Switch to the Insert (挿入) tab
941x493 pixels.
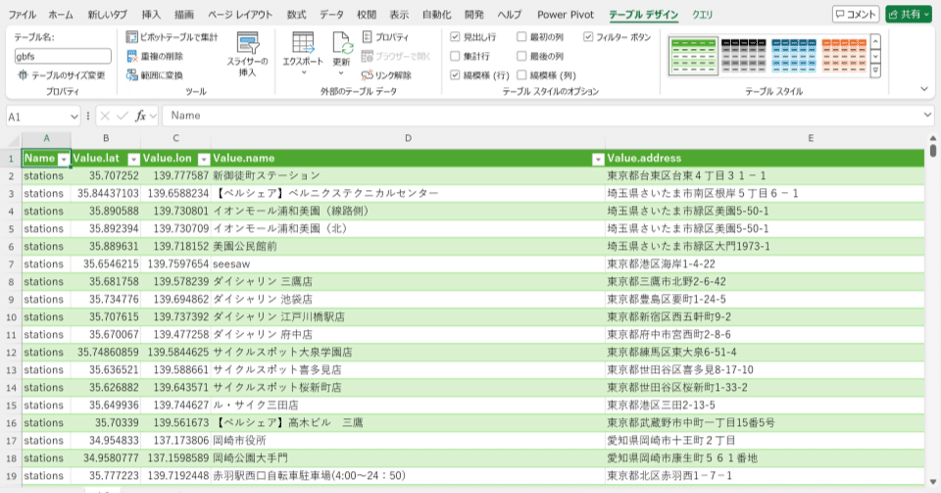151,15
